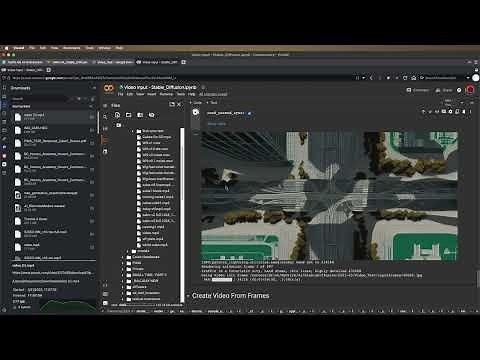Click the refresh folder icon in Files
Image resolution: width=480 pixels, height=360 pixels.
(x=129, y=115)
